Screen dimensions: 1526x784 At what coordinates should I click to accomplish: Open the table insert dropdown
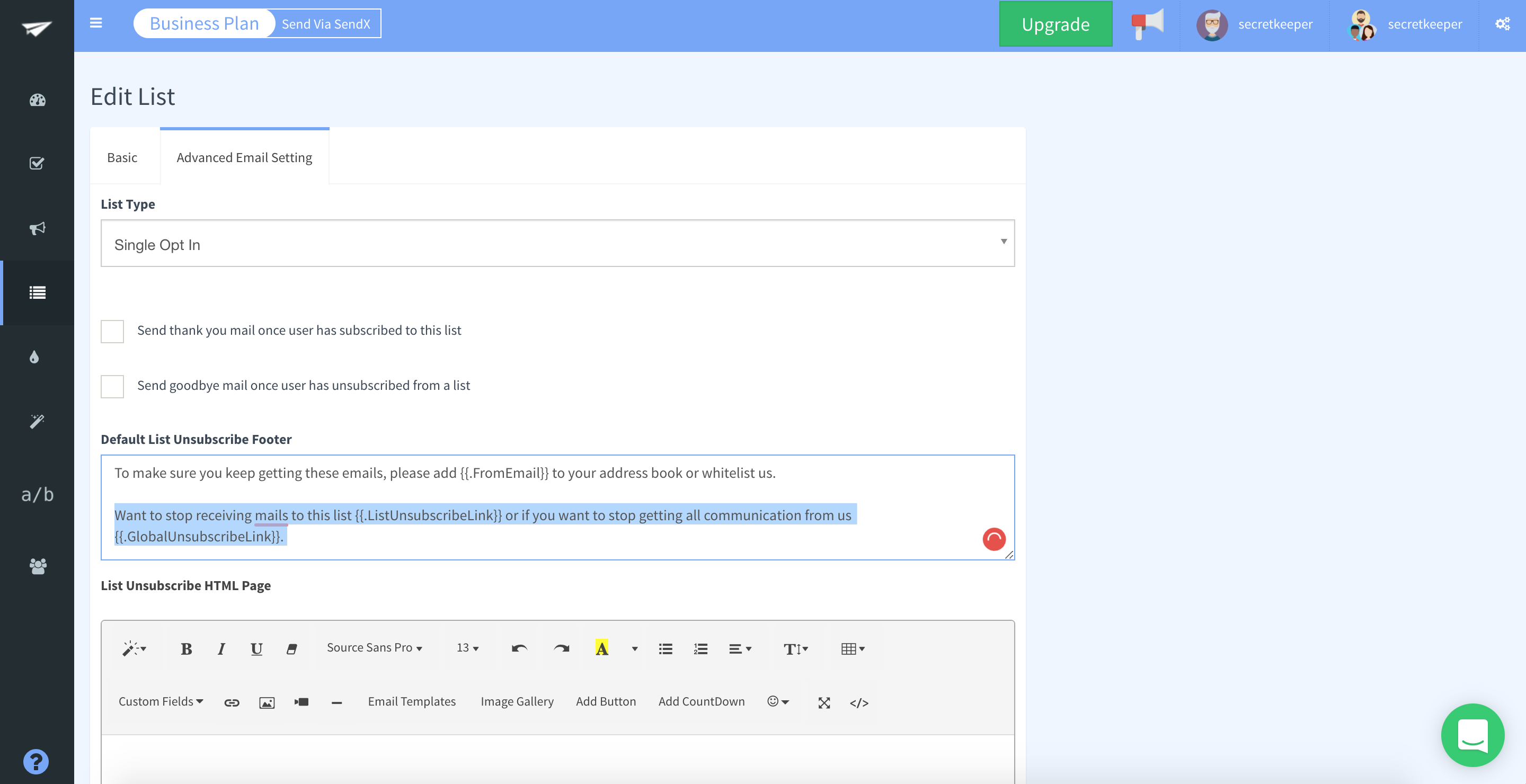(853, 649)
